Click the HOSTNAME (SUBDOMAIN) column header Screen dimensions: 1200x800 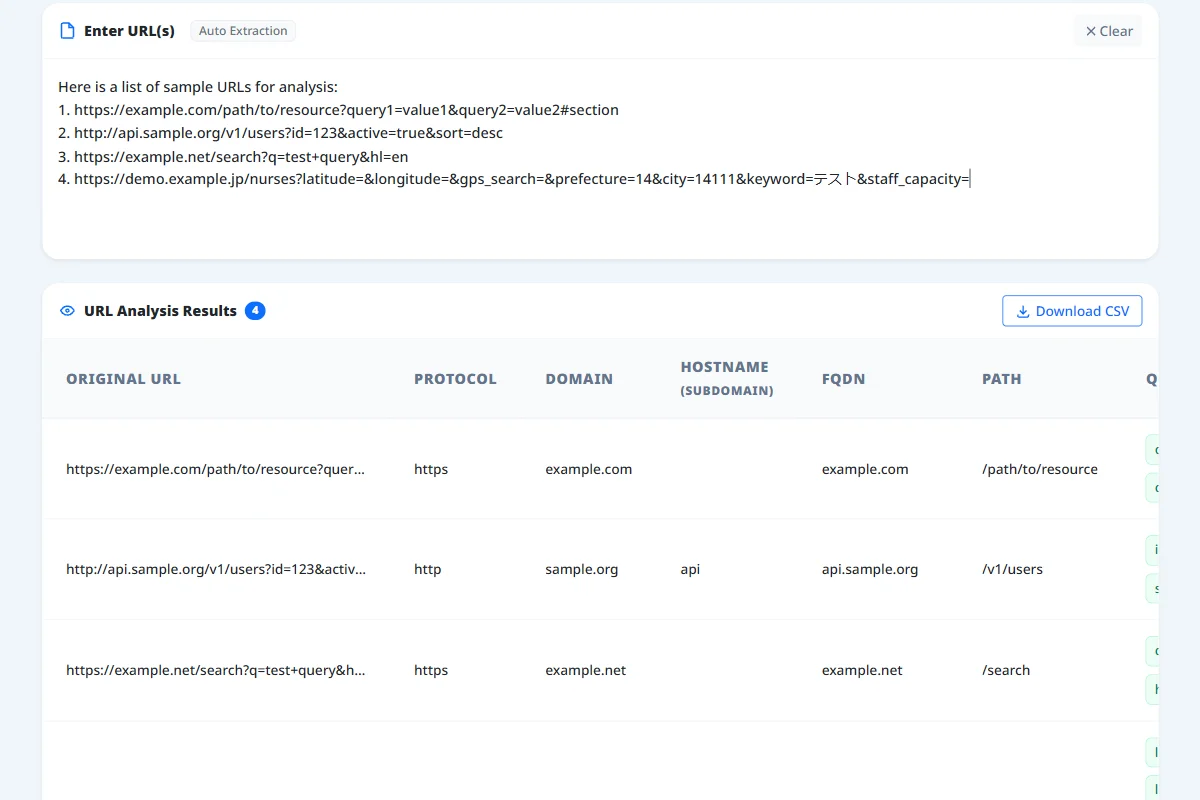[x=727, y=379]
